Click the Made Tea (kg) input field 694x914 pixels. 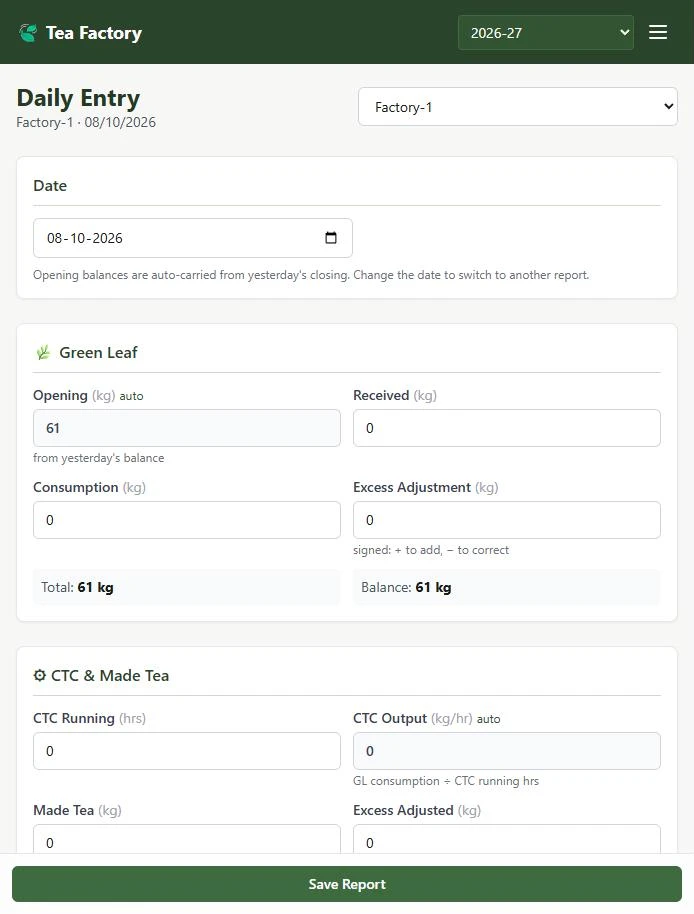[x=186, y=839]
